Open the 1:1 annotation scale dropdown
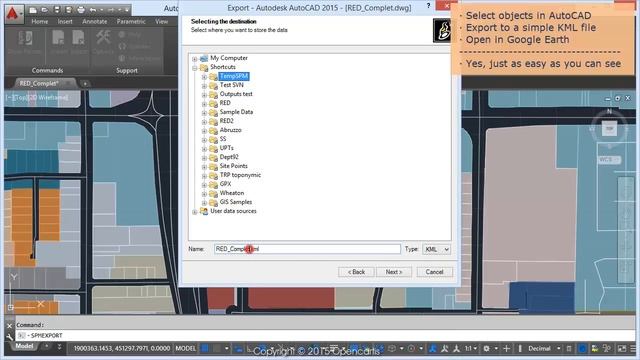Viewport: 640px width, 360px height. 471,349
